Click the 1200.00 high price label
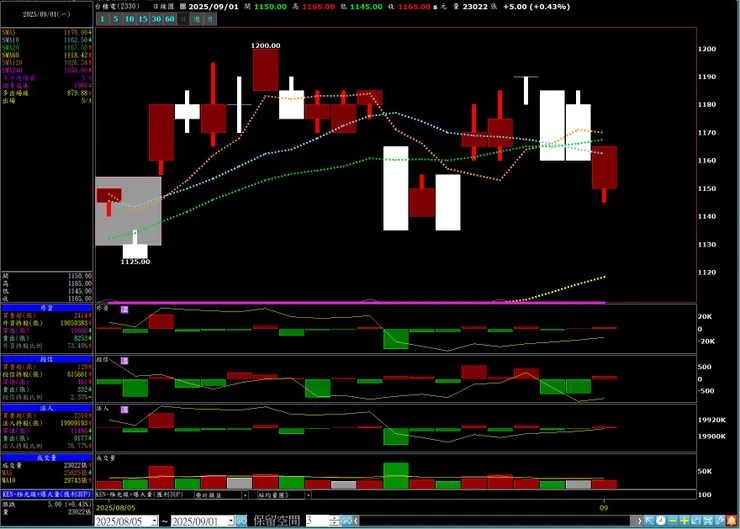The width and height of the screenshot is (740, 529). coord(265,45)
